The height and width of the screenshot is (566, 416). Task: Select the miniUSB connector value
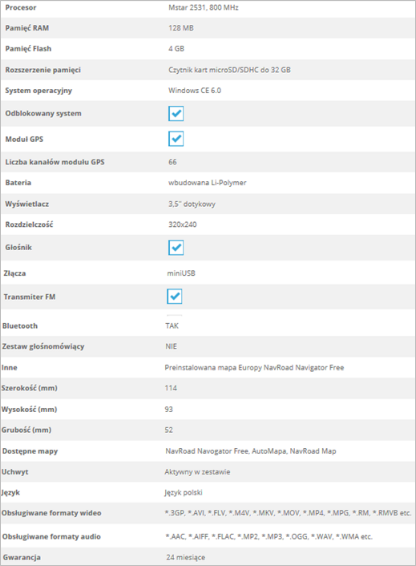pos(181,273)
